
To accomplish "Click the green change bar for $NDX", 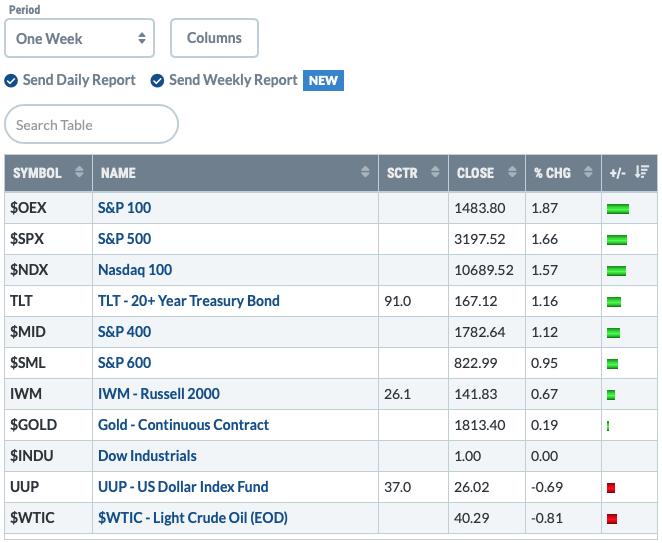I will (616, 271).
